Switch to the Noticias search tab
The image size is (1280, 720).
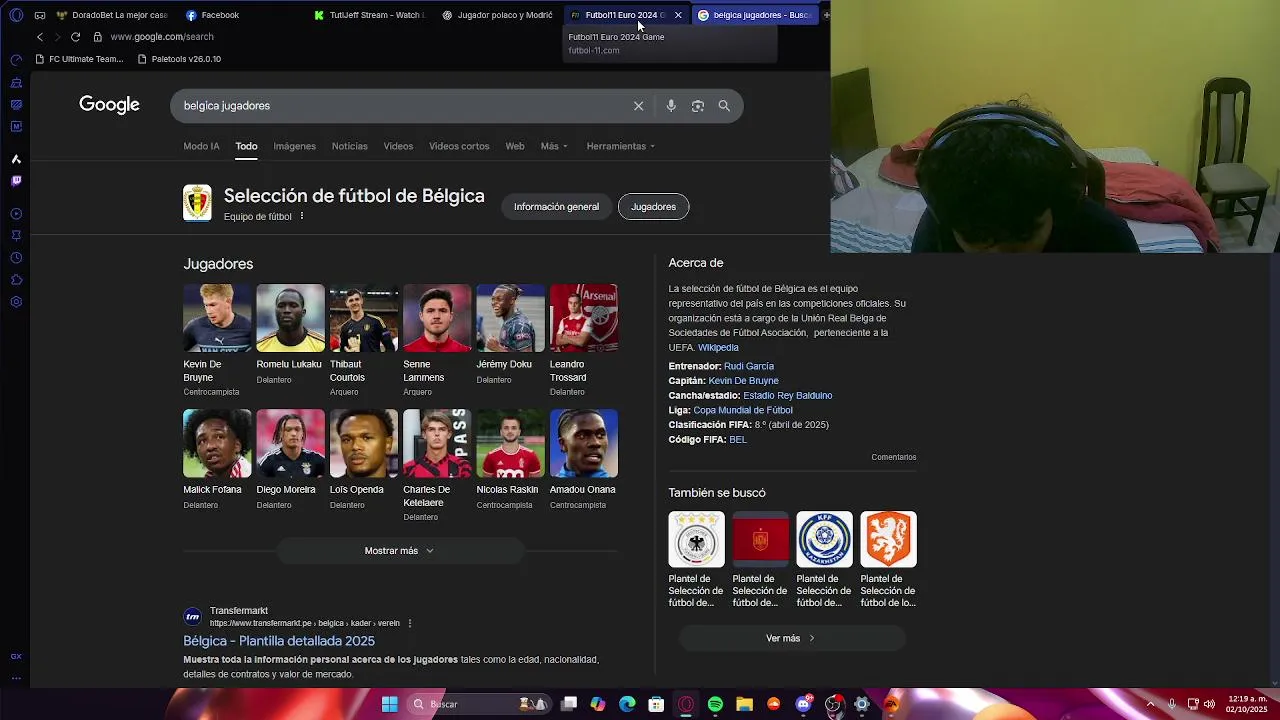[349, 146]
